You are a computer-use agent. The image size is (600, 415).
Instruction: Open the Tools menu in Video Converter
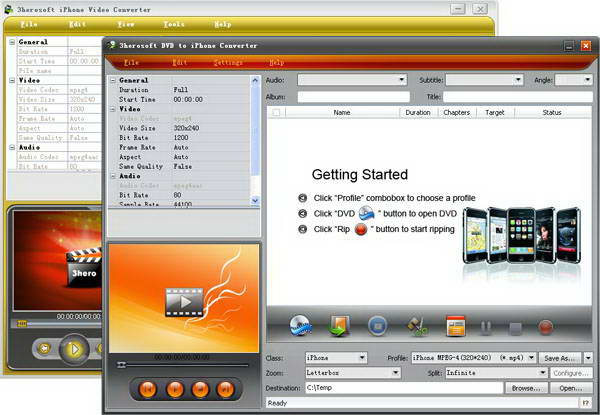pos(174,22)
